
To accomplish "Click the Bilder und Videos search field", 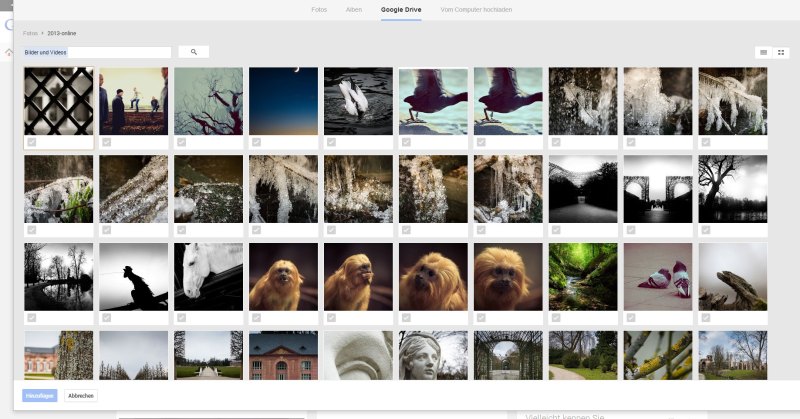I will coord(98,52).
